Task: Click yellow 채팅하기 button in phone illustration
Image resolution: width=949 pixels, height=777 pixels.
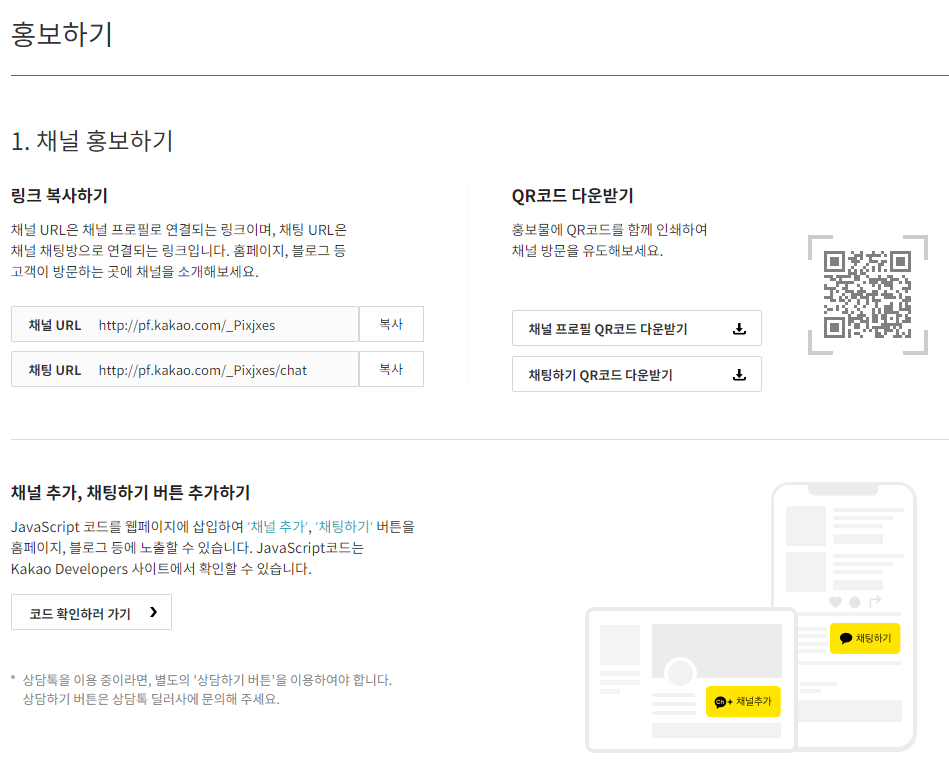Action: click(865, 638)
